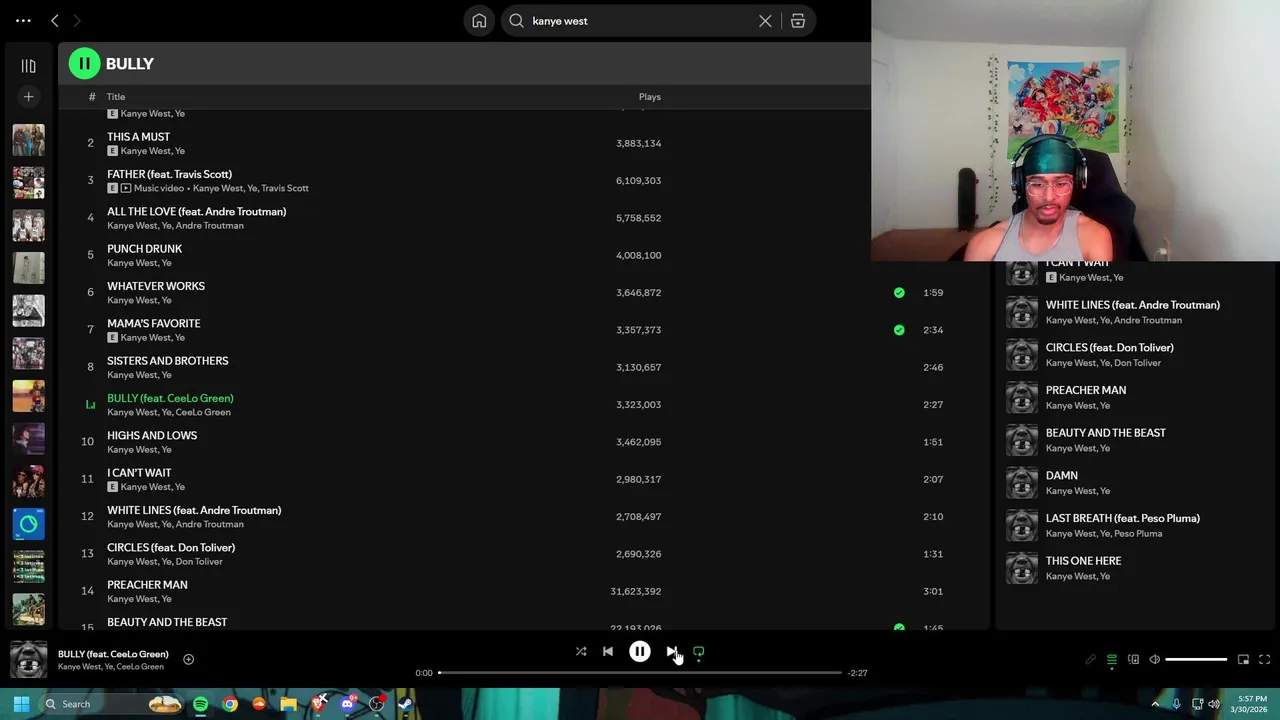Open Discord from the taskbar
This screenshot has width=1280, height=720.
347,704
